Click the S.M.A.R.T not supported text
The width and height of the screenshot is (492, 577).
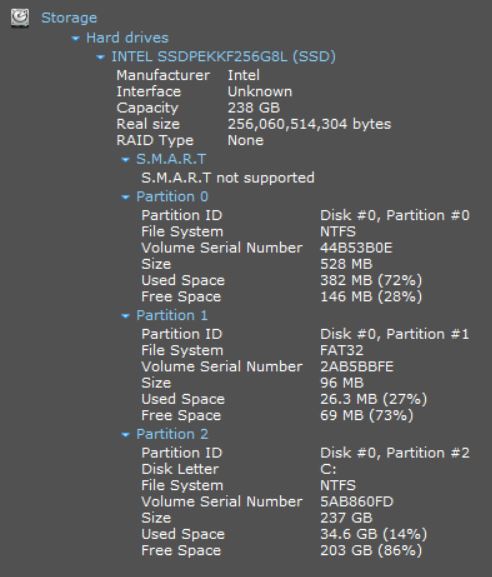pyautogui.click(x=228, y=178)
